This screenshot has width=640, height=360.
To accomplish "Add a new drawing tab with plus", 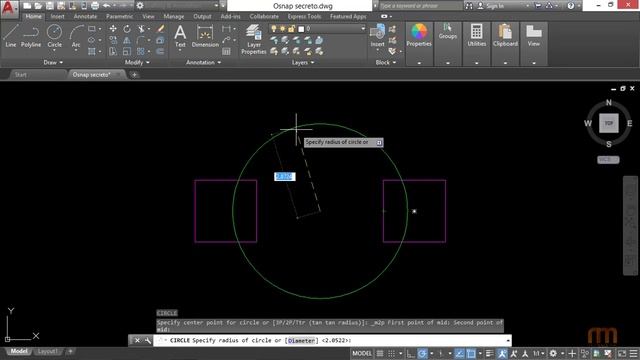I will click(x=134, y=75).
